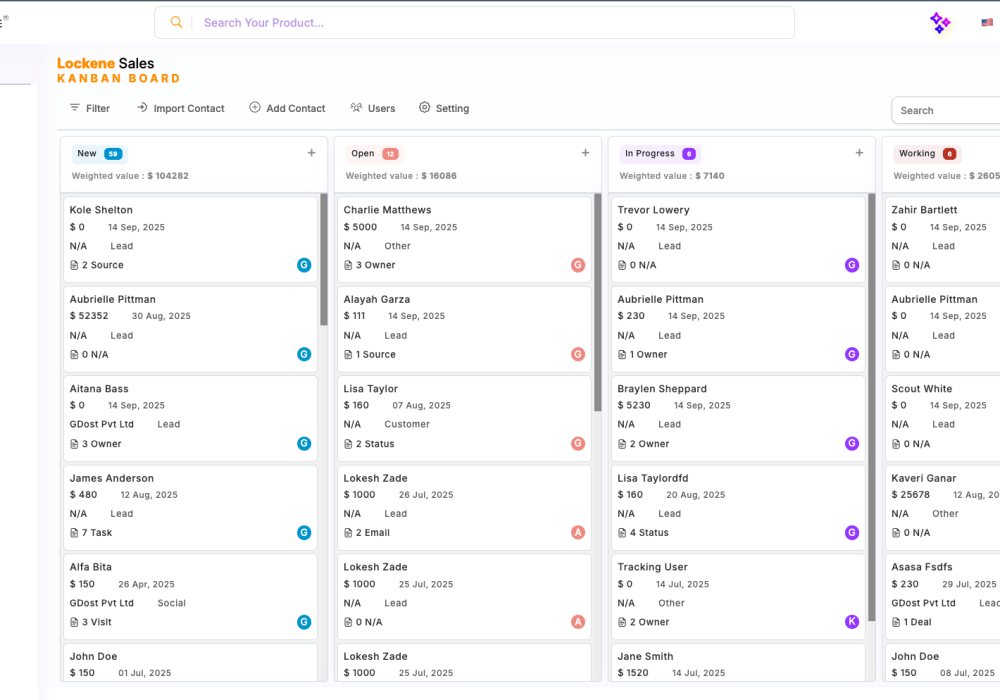Click Import Contact button
The width and height of the screenshot is (1000, 700).
tap(180, 108)
